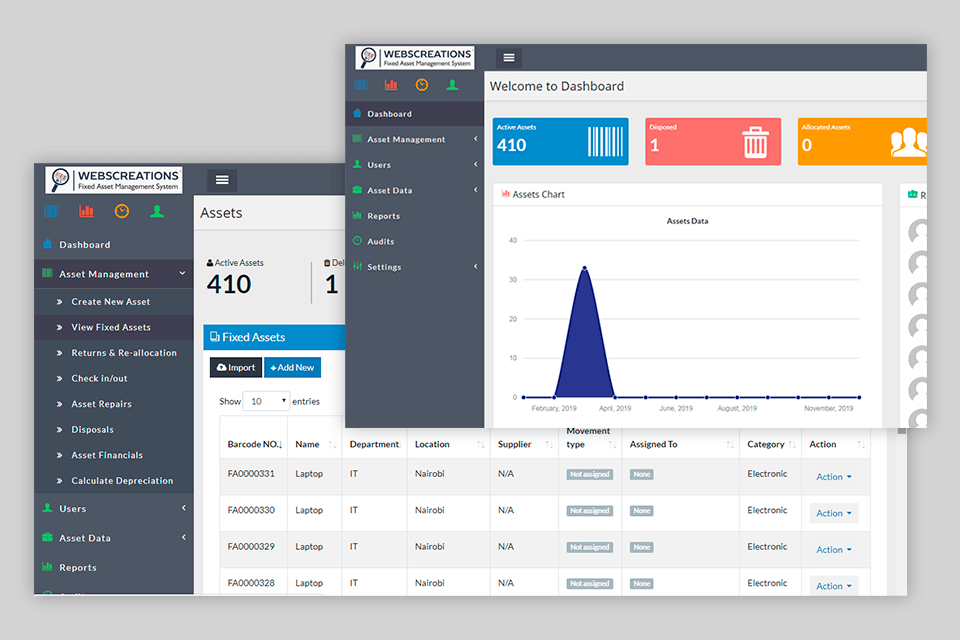The height and width of the screenshot is (640, 960).
Task: Click the orange clock icon near the logo
Action: tap(421, 85)
